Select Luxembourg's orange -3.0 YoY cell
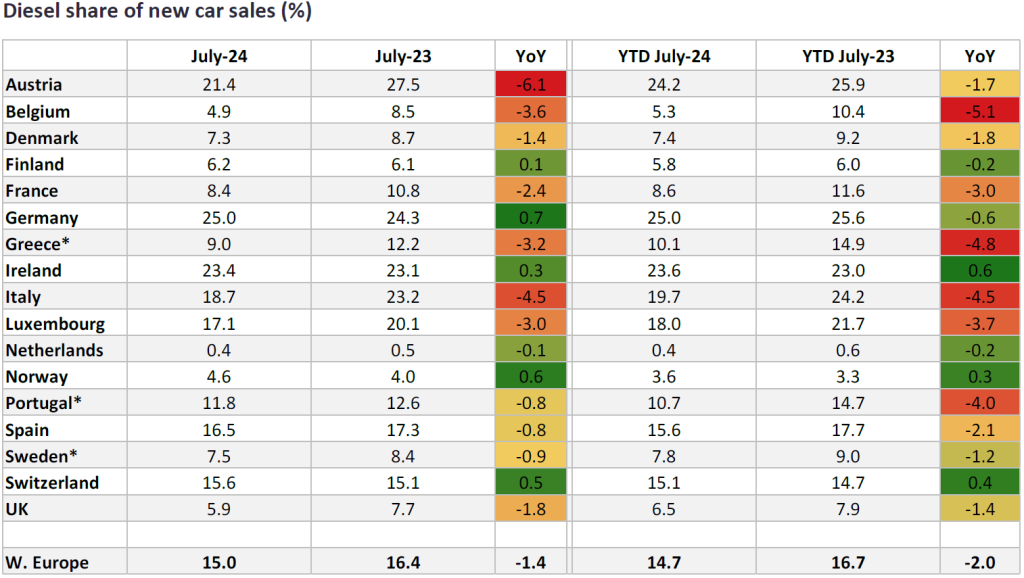 click(530, 324)
